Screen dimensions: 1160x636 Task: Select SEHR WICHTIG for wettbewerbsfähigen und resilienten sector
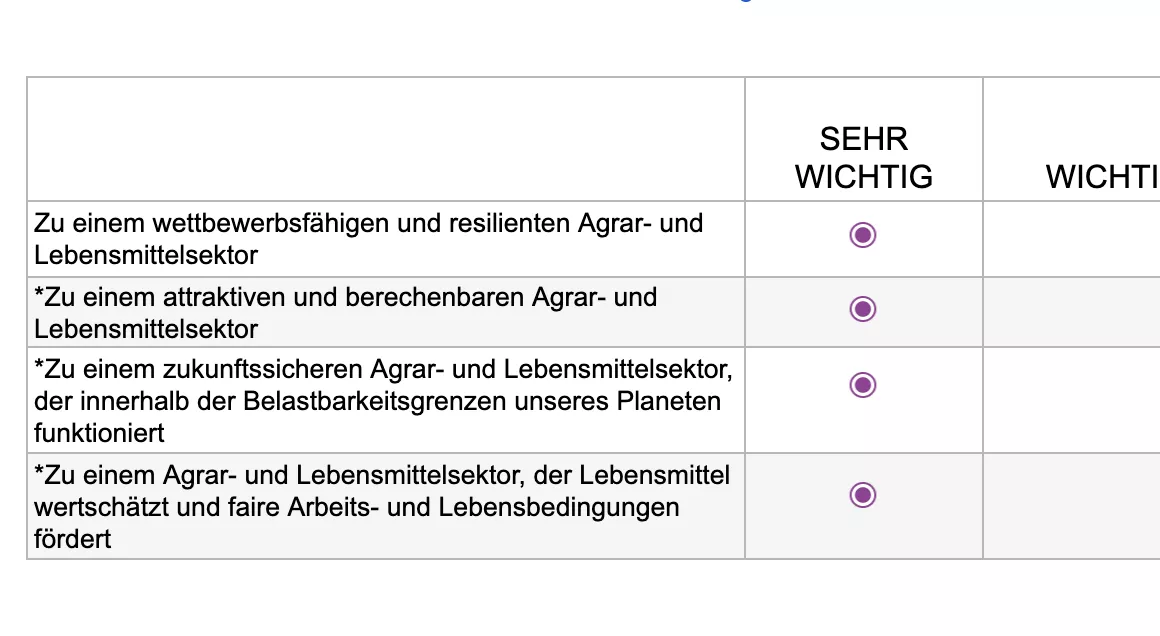pos(863,235)
